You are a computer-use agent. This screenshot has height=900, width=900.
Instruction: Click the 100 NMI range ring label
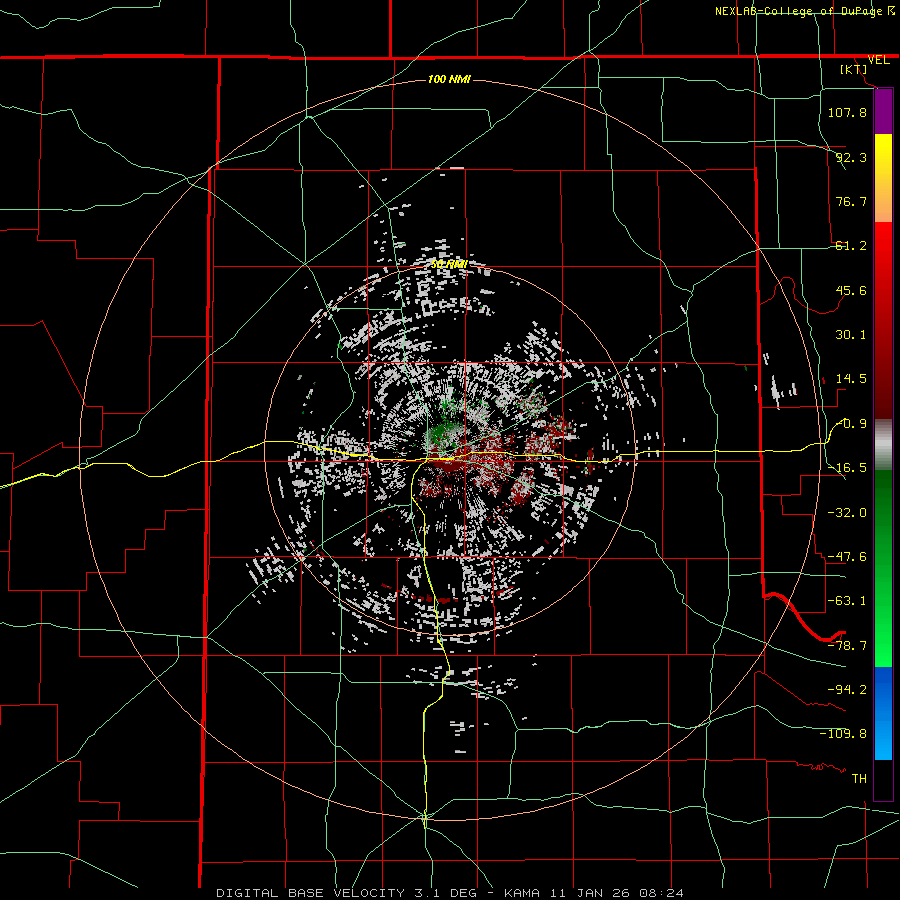tap(449, 79)
